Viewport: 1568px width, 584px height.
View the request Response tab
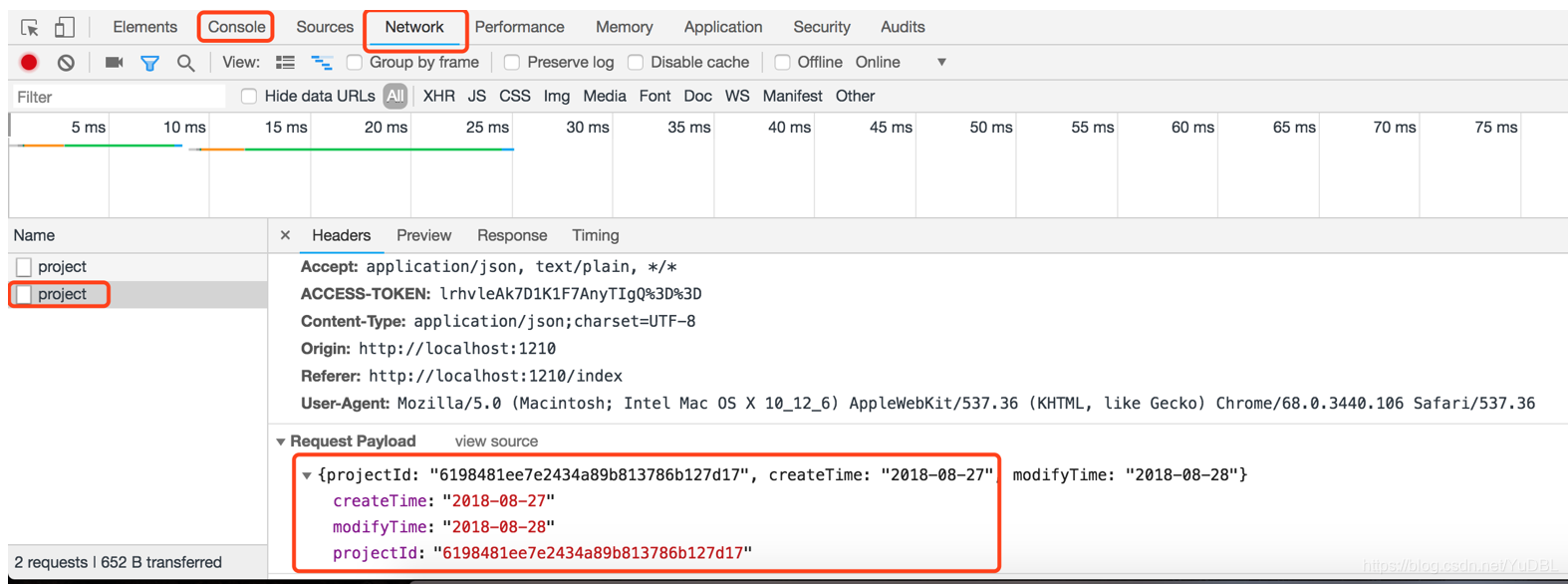512,235
